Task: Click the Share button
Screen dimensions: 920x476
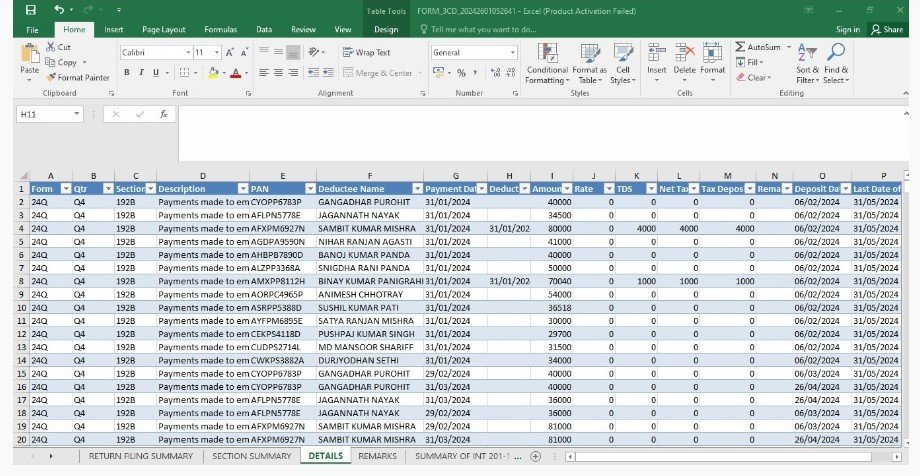Action: click(887, 30)
